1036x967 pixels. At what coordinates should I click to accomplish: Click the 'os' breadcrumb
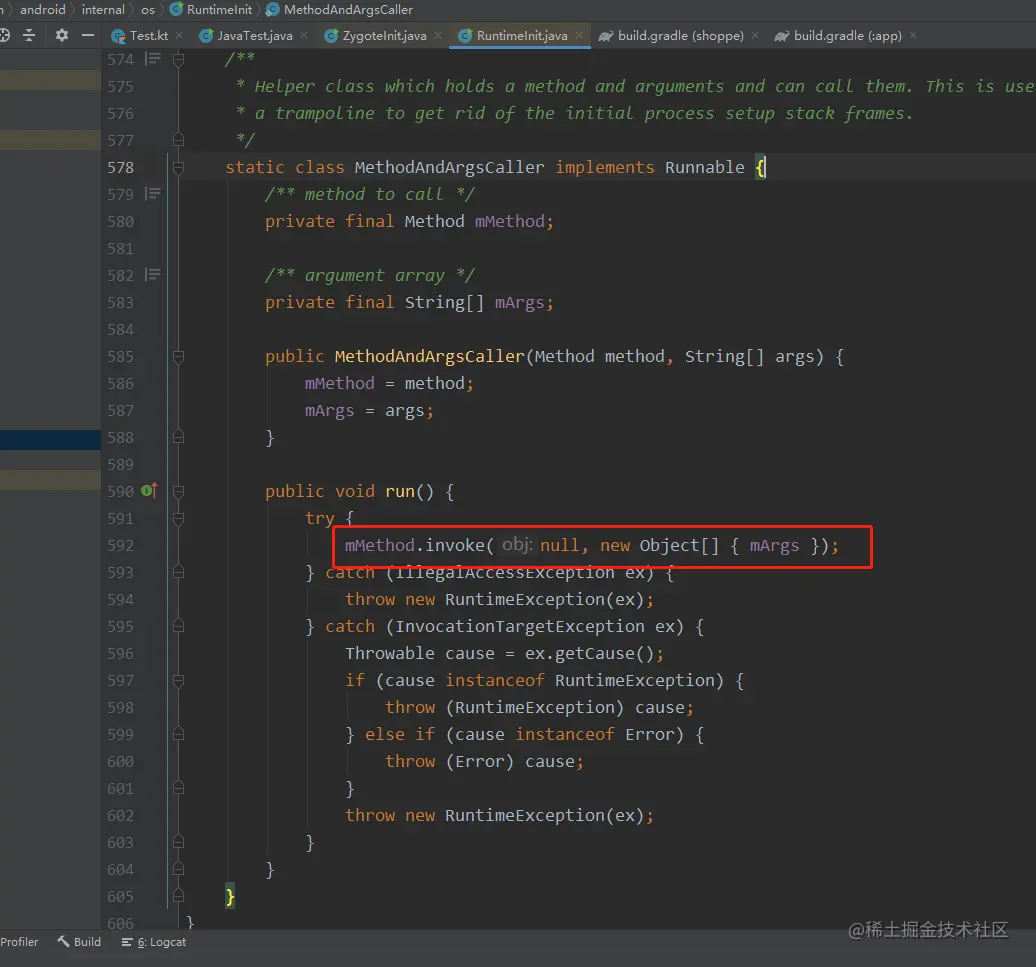148,10
